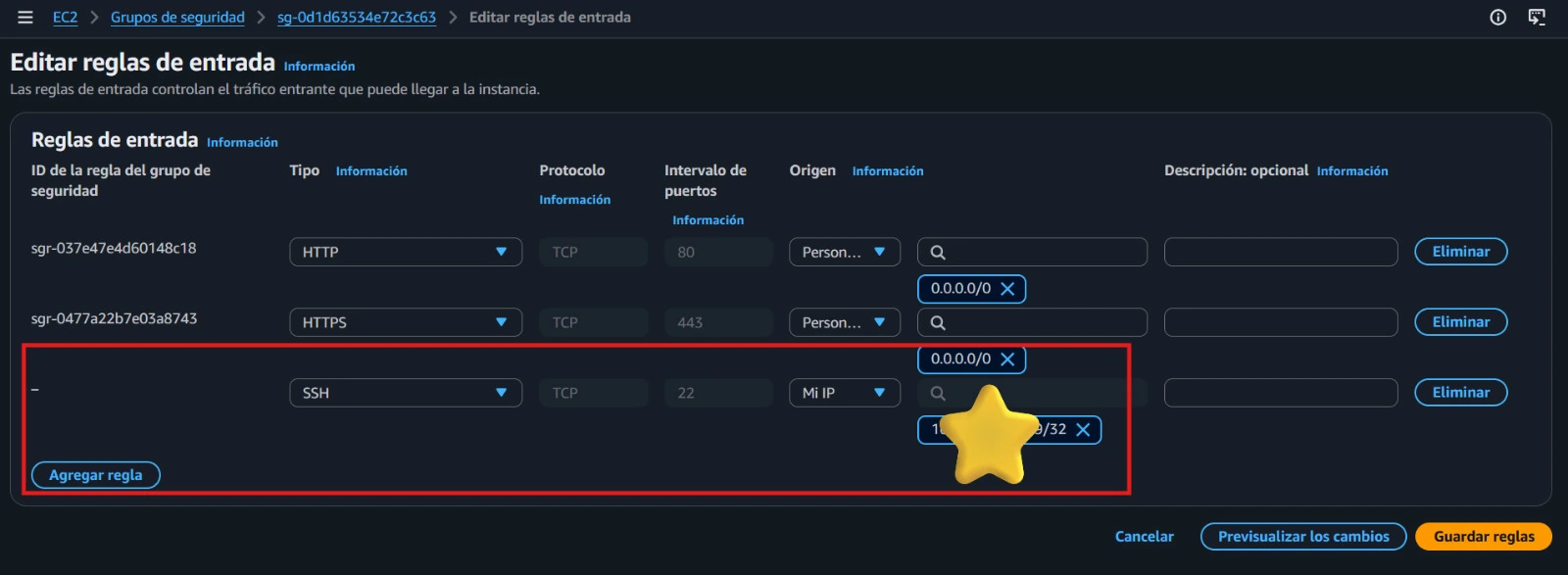1568x575 pixels.
Task: Open sg-0d1d63534e72c3c63 breadcrumb link
Action: pyautogui.click(x=357, y=18)
